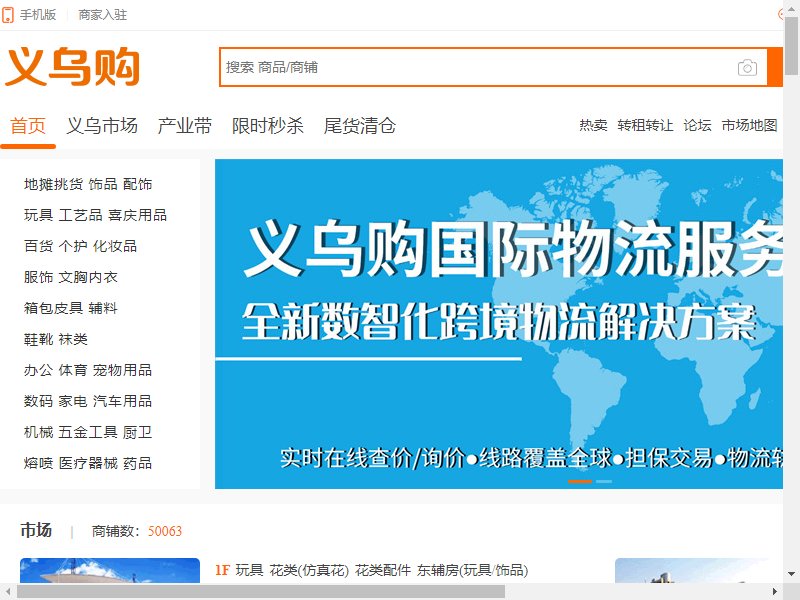
Task: Open the 花类(仿真花) link
Action: tap(309, 570)
